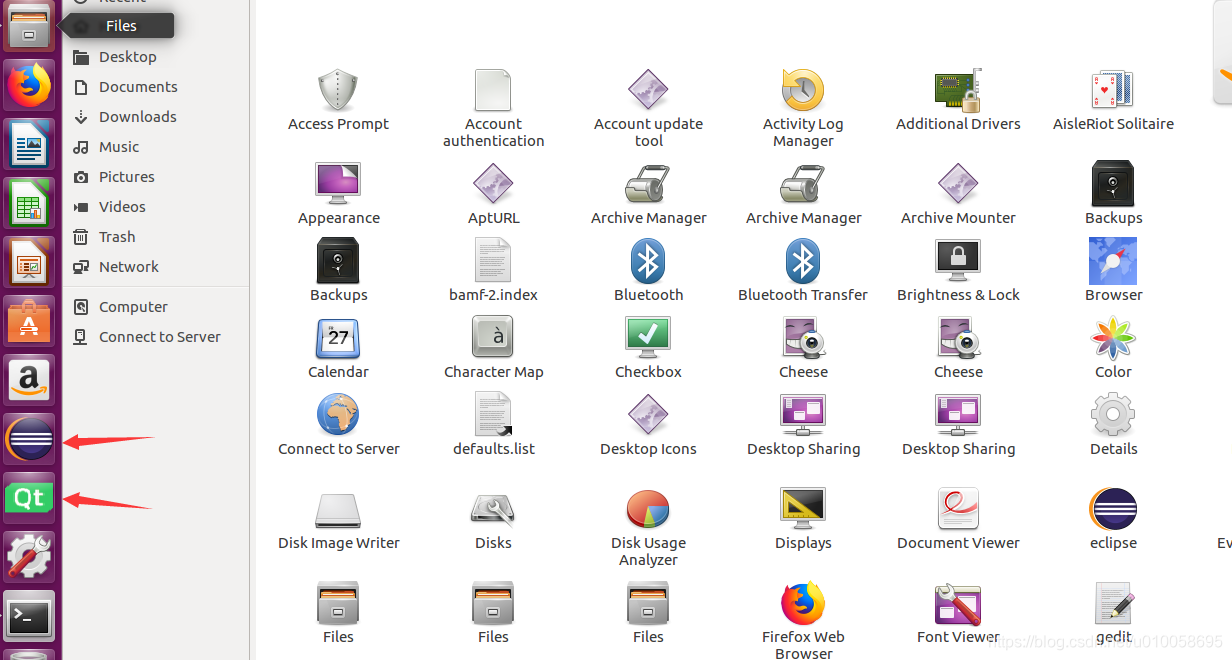Open Terminal from the launcher
Viewport: 1232px width, 660px height.
coord(30,615)
